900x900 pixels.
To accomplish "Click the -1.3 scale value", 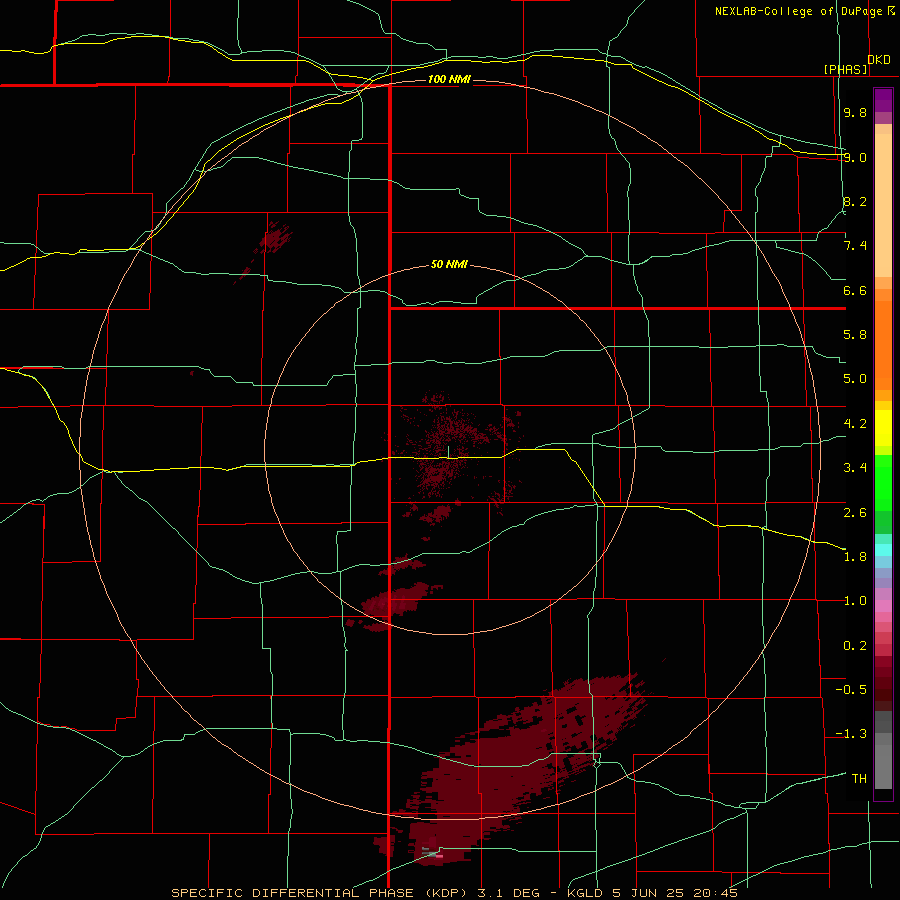I will point(851,734).
